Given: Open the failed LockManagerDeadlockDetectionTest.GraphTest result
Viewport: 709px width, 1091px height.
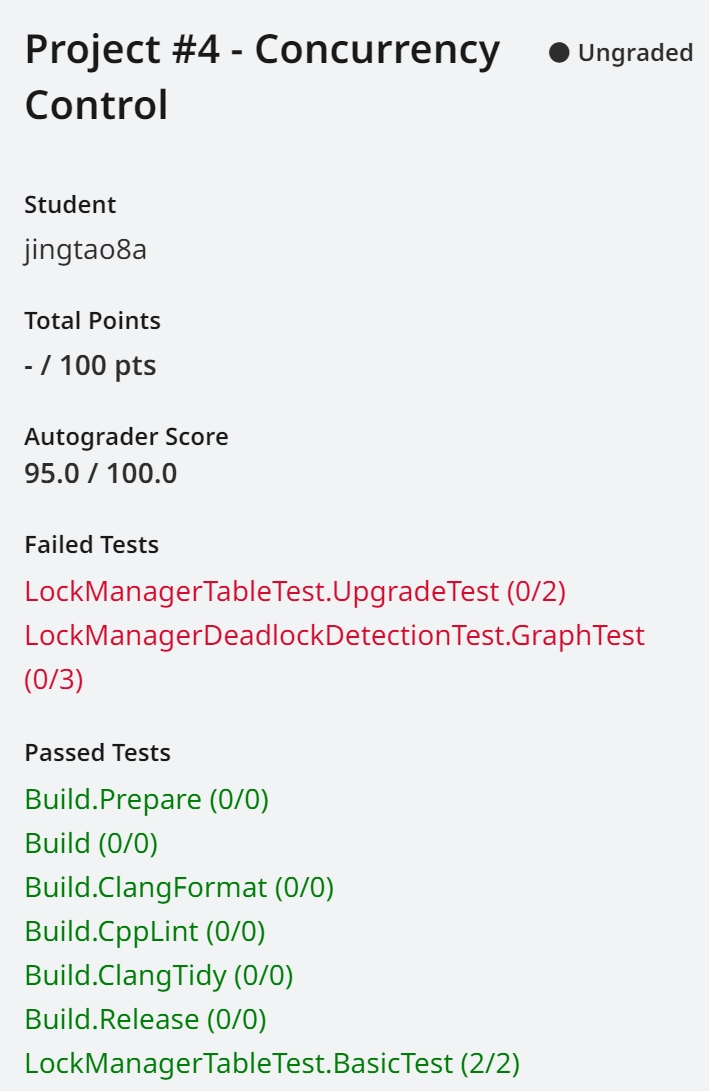Looking at the screenshot, I should pos(335,657).
